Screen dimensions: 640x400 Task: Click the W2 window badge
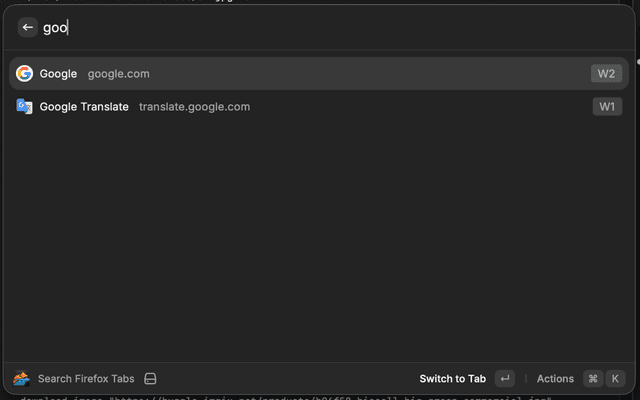606,73
